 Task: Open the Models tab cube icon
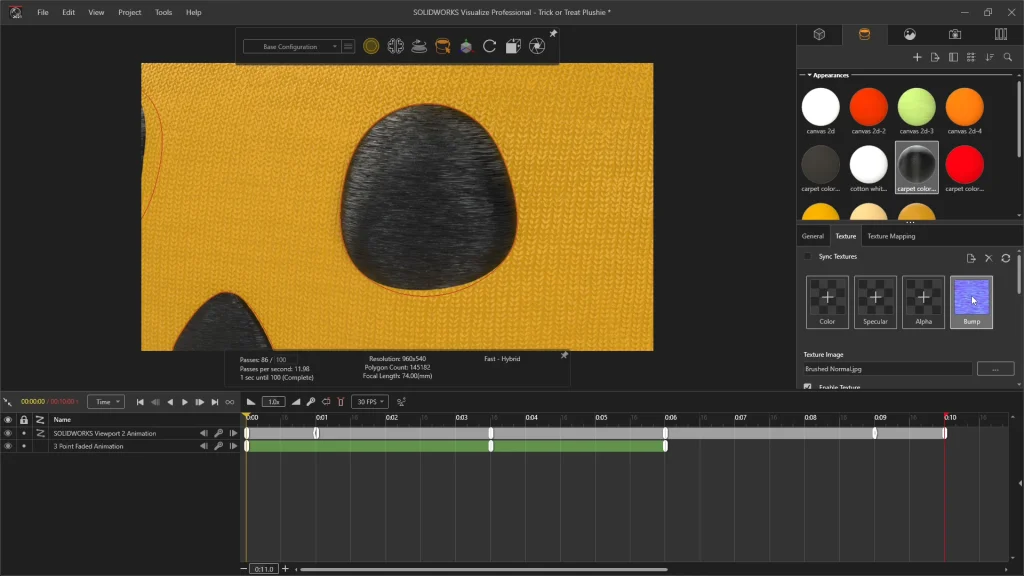819,34
